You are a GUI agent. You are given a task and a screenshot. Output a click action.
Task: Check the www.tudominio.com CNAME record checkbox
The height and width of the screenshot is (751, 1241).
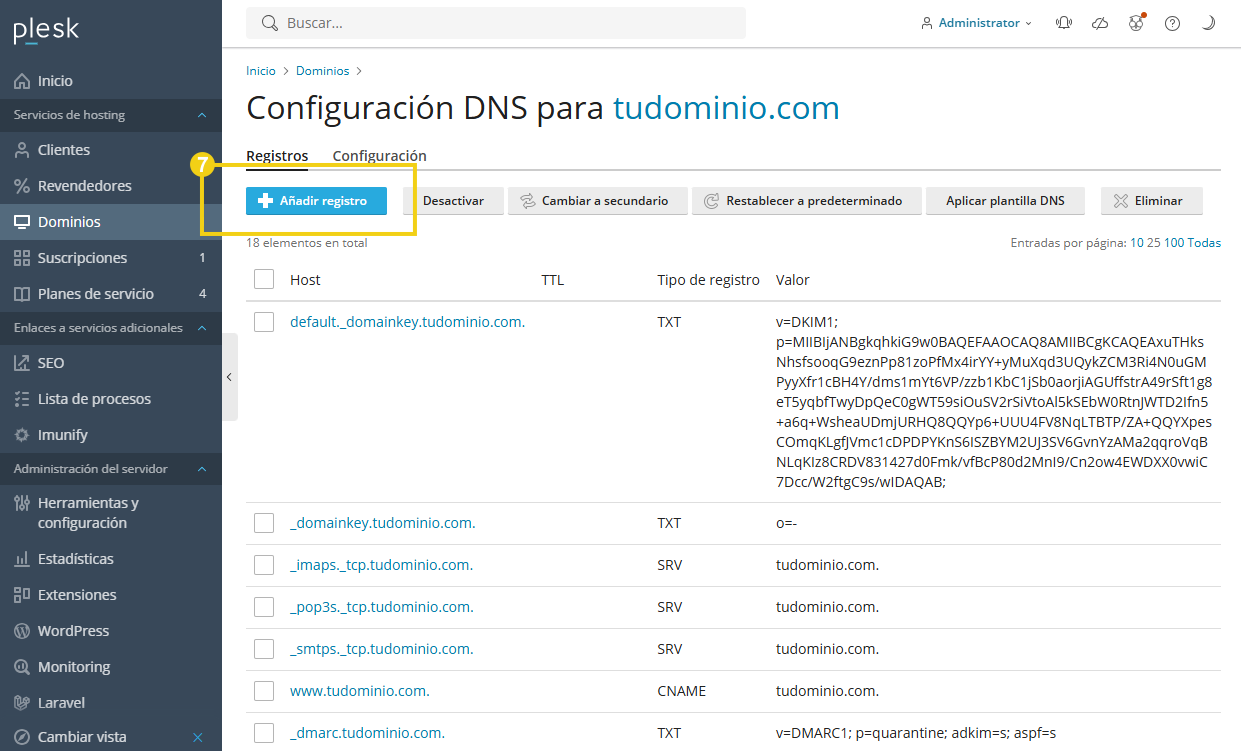(264, 690)
